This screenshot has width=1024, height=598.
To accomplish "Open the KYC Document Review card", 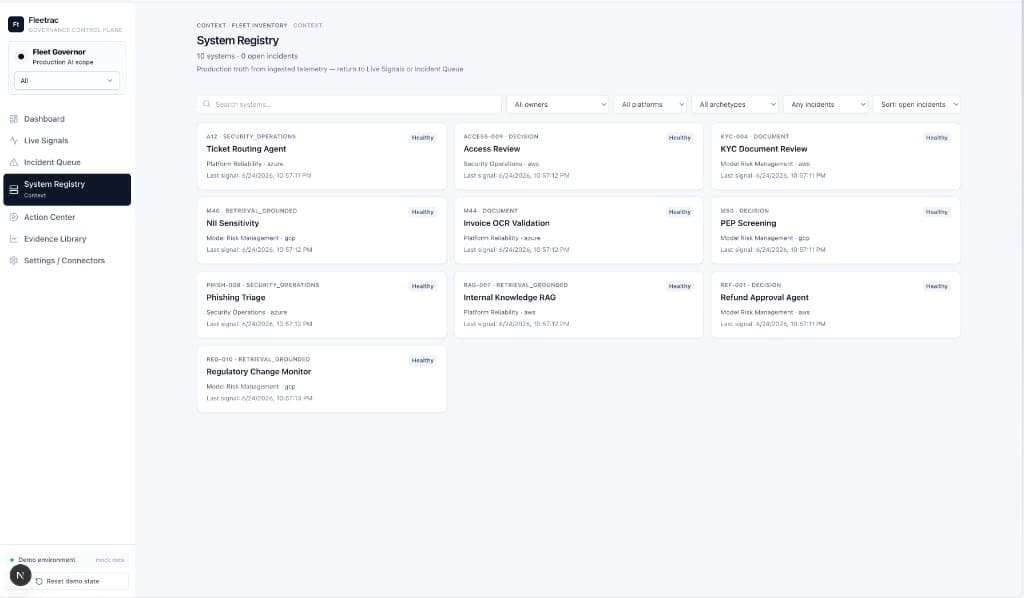I will 835,156.
